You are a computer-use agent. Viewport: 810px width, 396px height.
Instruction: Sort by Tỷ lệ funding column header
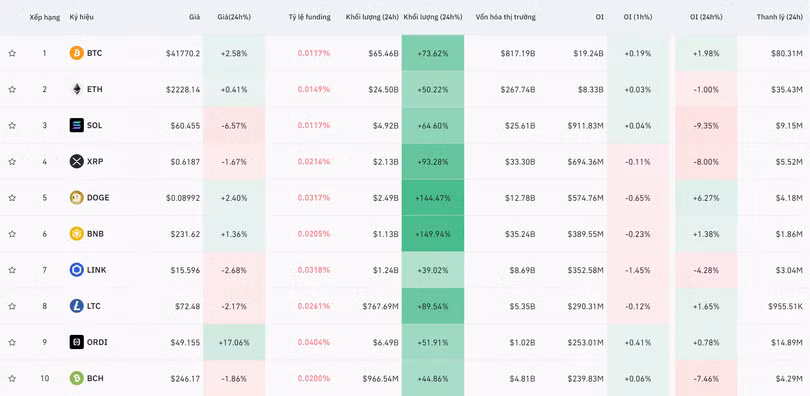coord(309,17)
